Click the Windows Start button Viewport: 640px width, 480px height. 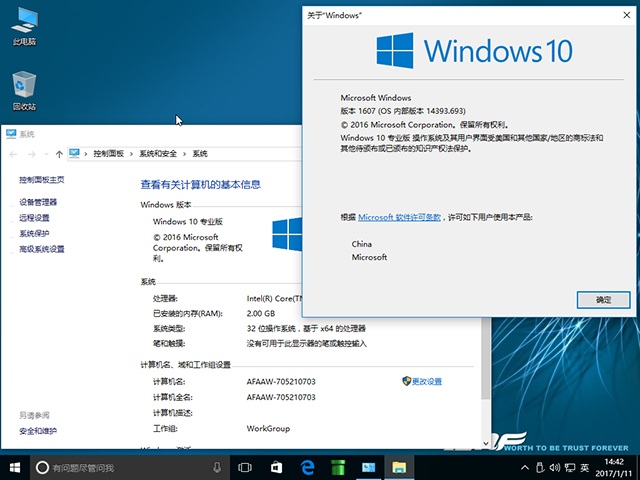(x=15, y=467)
